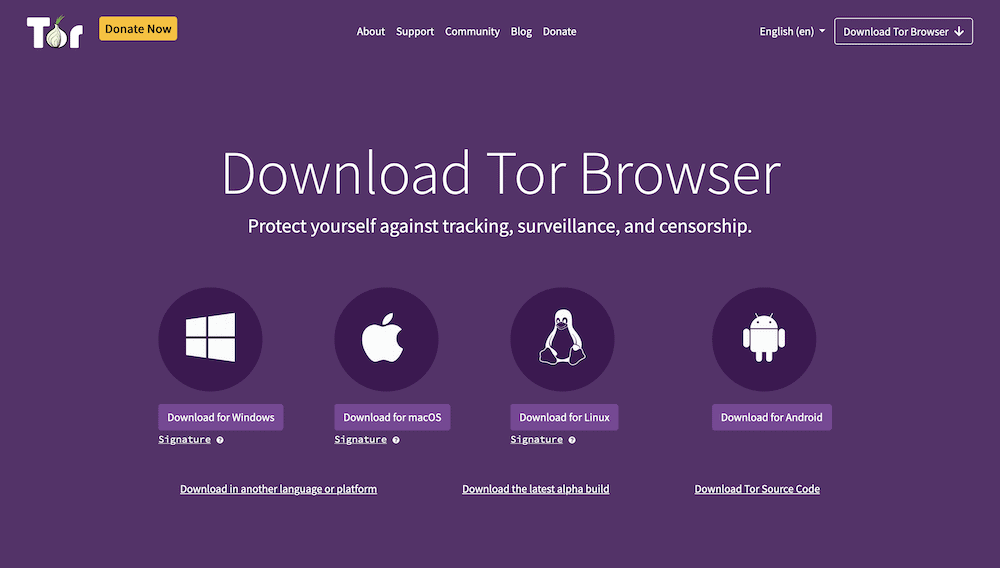The width and height of the screenshot is (1000, 568).
Task: Open Download in another language or platform
Action: (x=278, y=489)
